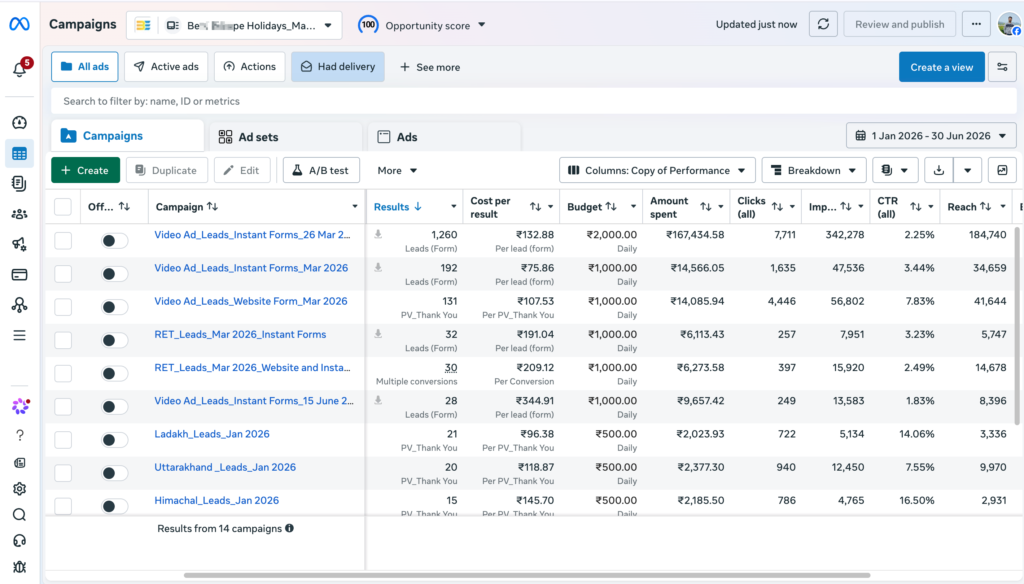1024x584 pixels.
Task: Open the ad account selector dropdown
Action: coord(234,25)
